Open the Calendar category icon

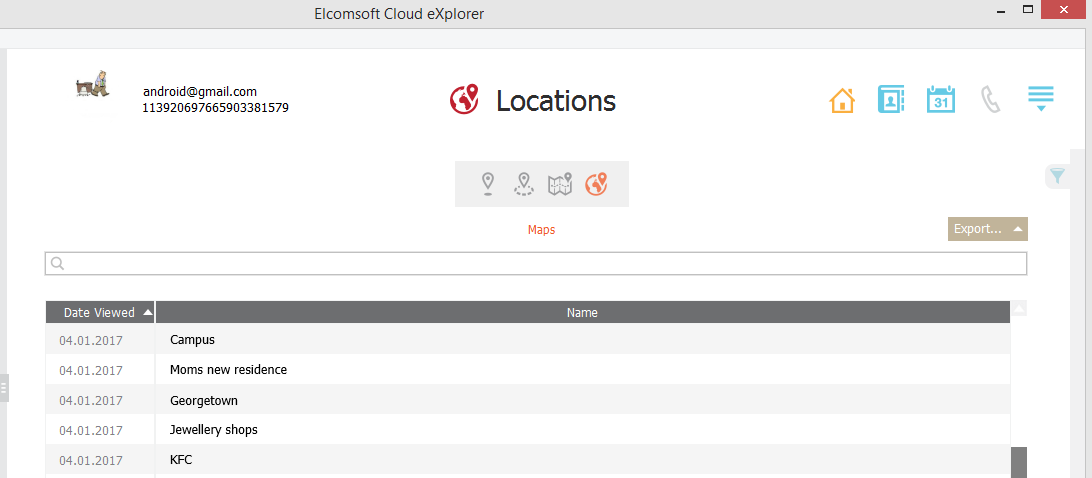tap(941, 100)
